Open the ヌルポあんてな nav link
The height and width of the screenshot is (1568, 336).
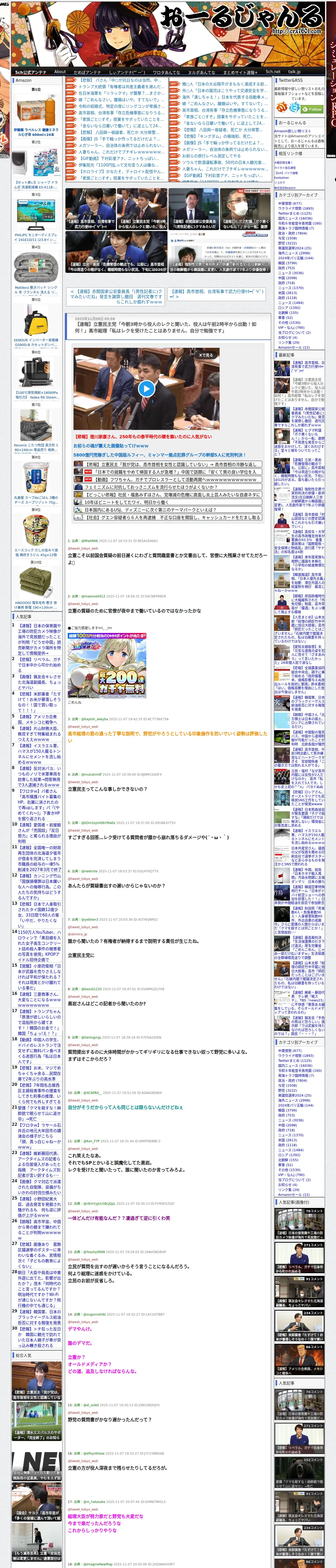(x=201, y=72)
